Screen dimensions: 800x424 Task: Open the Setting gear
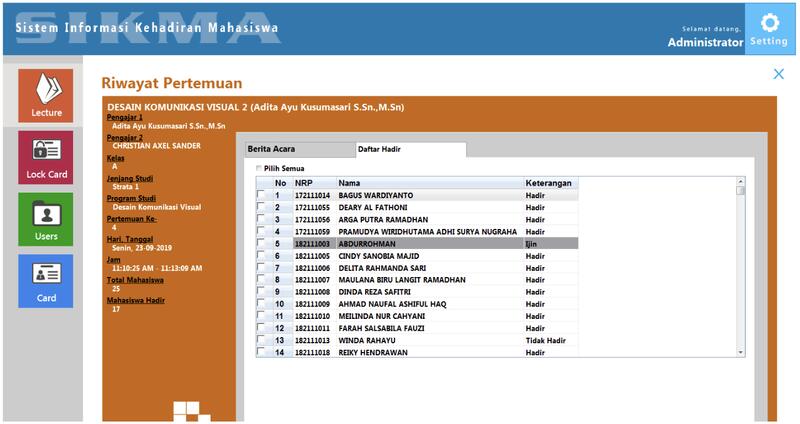point(769,29)
